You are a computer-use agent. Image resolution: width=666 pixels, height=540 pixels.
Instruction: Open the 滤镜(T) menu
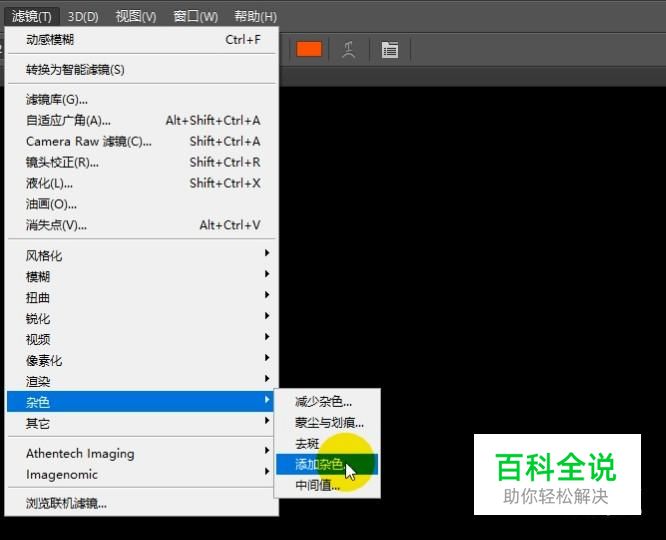32,16
